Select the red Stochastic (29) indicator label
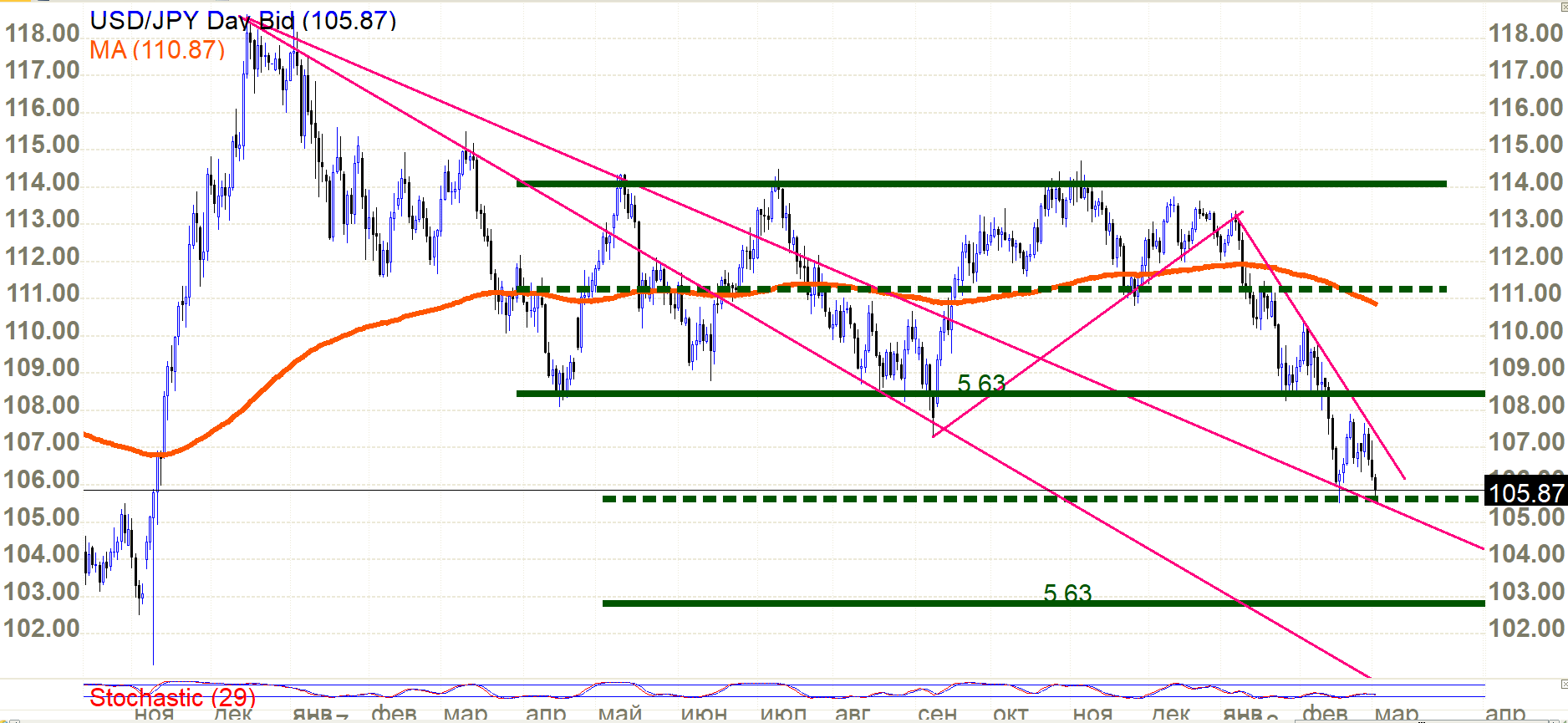The image size is (1568, 723). click(x=172, y=697)
